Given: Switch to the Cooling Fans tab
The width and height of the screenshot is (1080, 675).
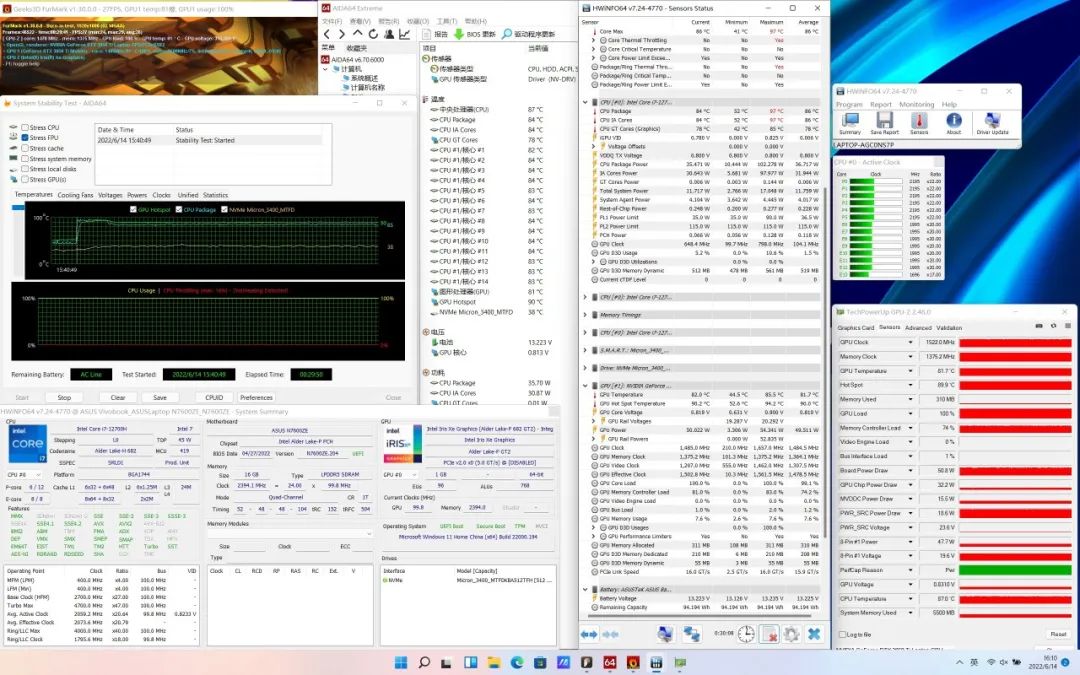Looking at the screenshot, I should point(75,195).
